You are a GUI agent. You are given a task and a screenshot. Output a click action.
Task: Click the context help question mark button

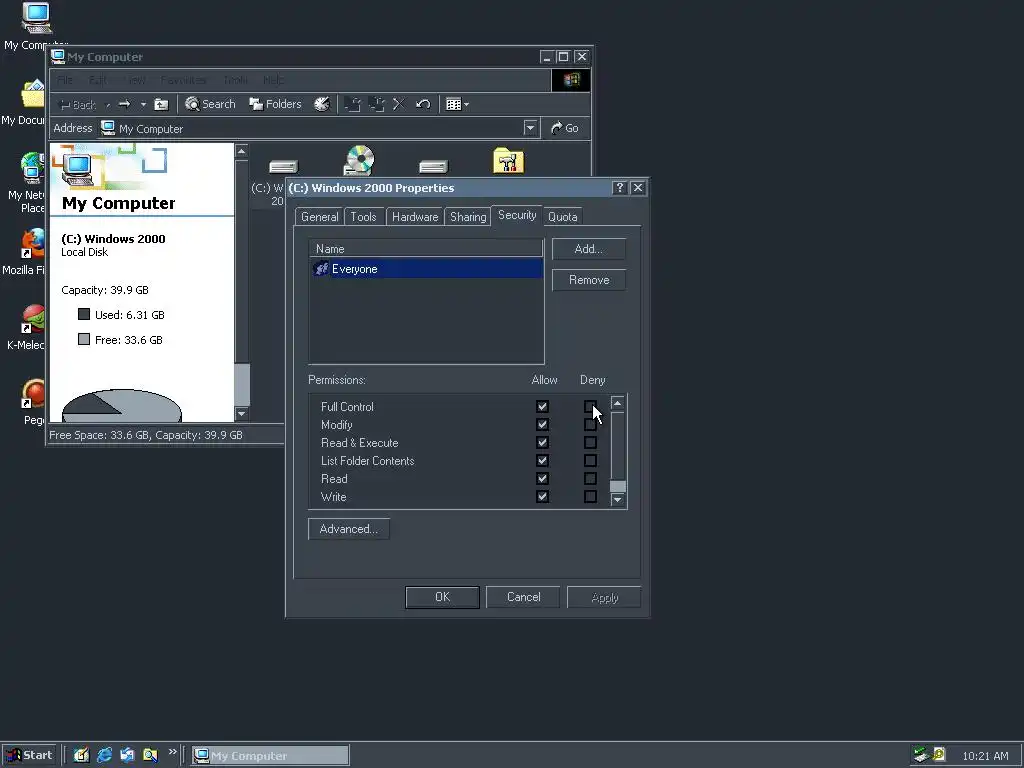(x=620, y=188)
